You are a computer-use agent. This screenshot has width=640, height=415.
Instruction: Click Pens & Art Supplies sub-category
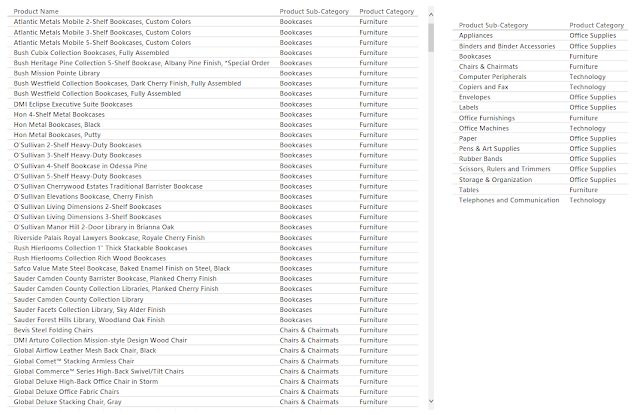pyautogui.click(x=489, y=149)
